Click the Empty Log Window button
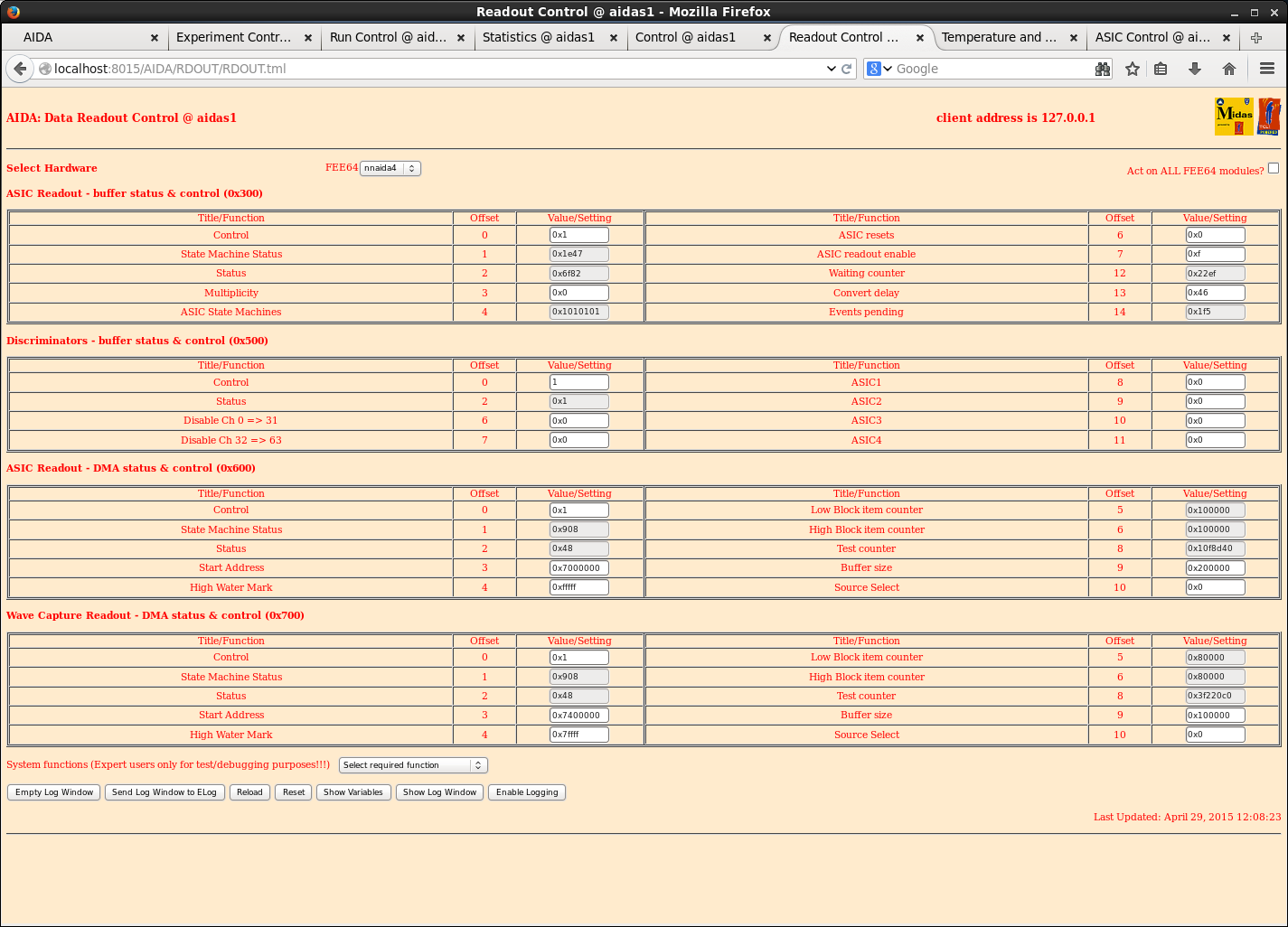 coord(54,792)
